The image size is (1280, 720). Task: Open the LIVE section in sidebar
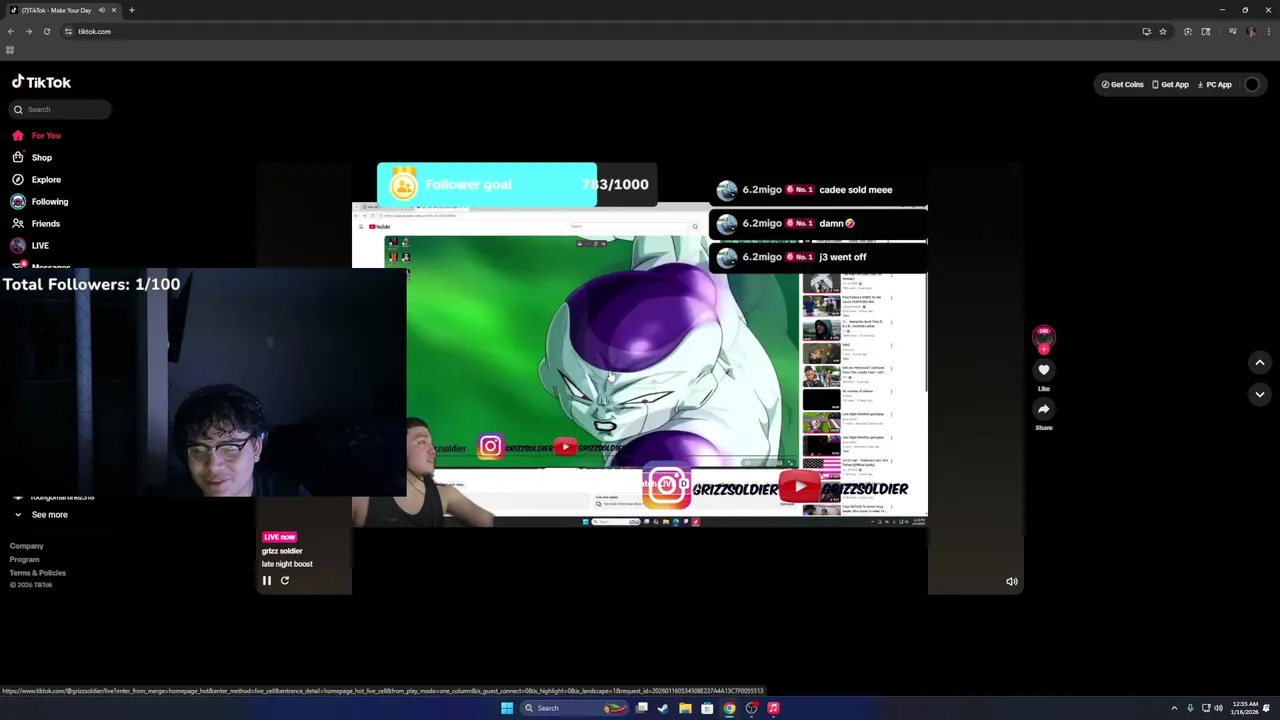[30, 245]
